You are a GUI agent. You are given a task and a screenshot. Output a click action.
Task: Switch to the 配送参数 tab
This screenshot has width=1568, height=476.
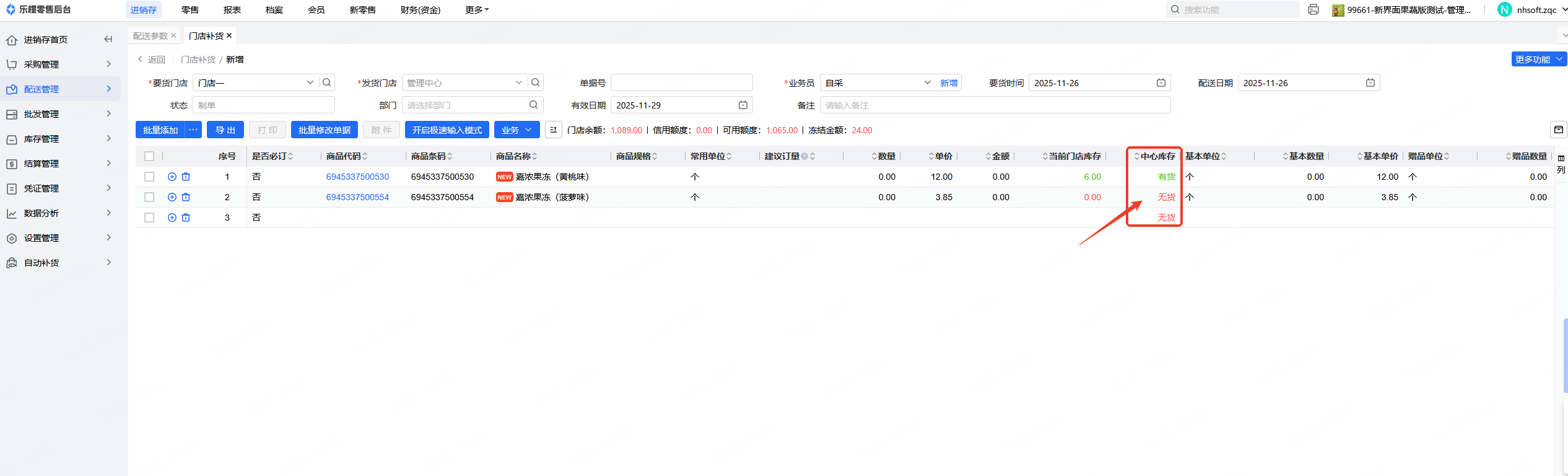click(x=150, y=36)
